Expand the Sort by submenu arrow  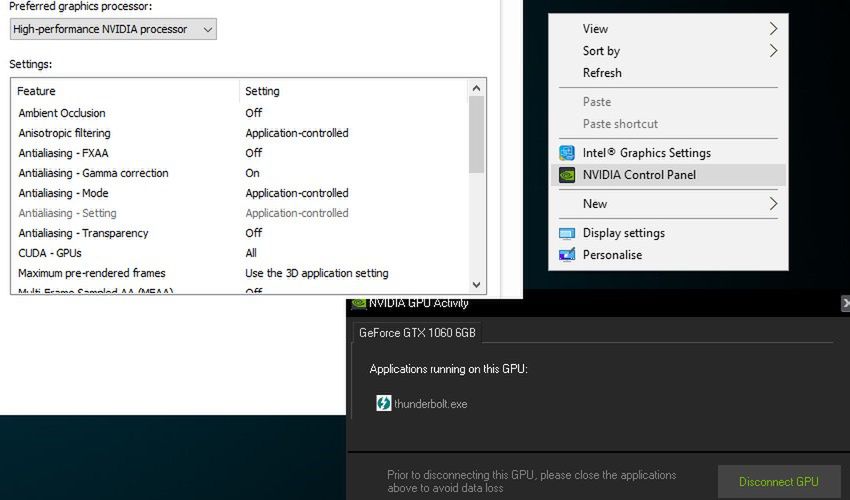tap(774, 51)
